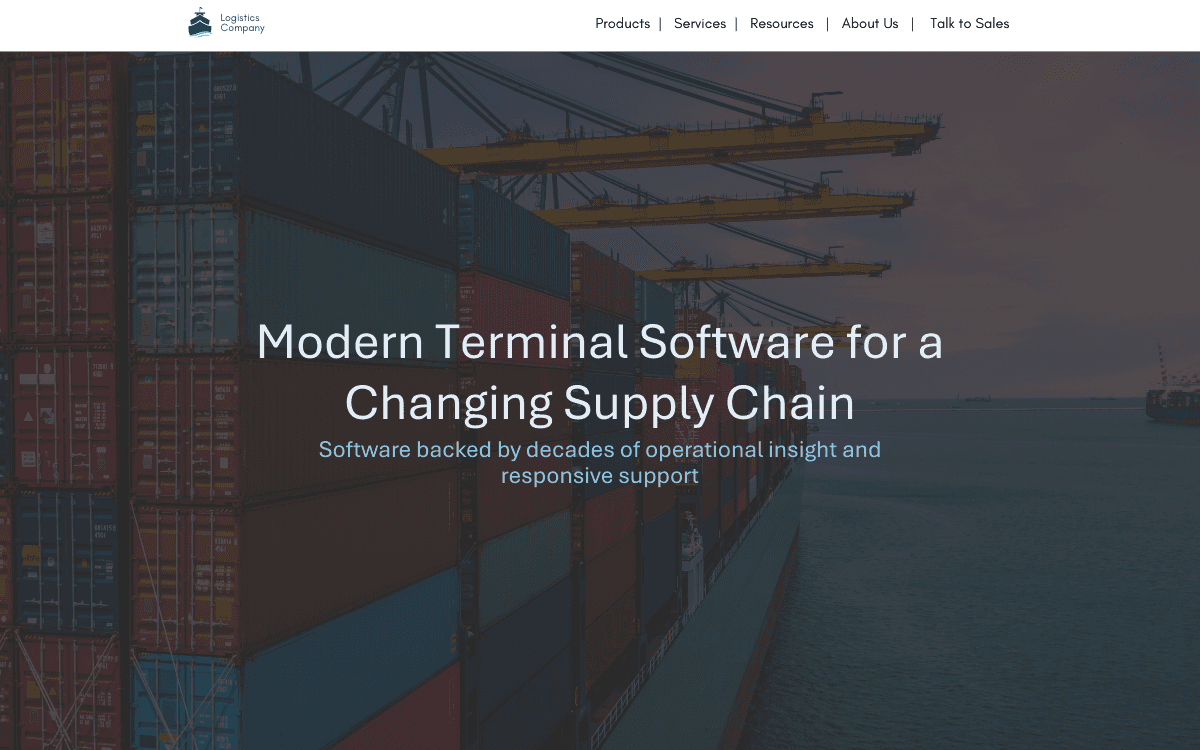Viewport: 1200px width, 750px height.
Task: Open the Products menu
Action: coord(622,24)
